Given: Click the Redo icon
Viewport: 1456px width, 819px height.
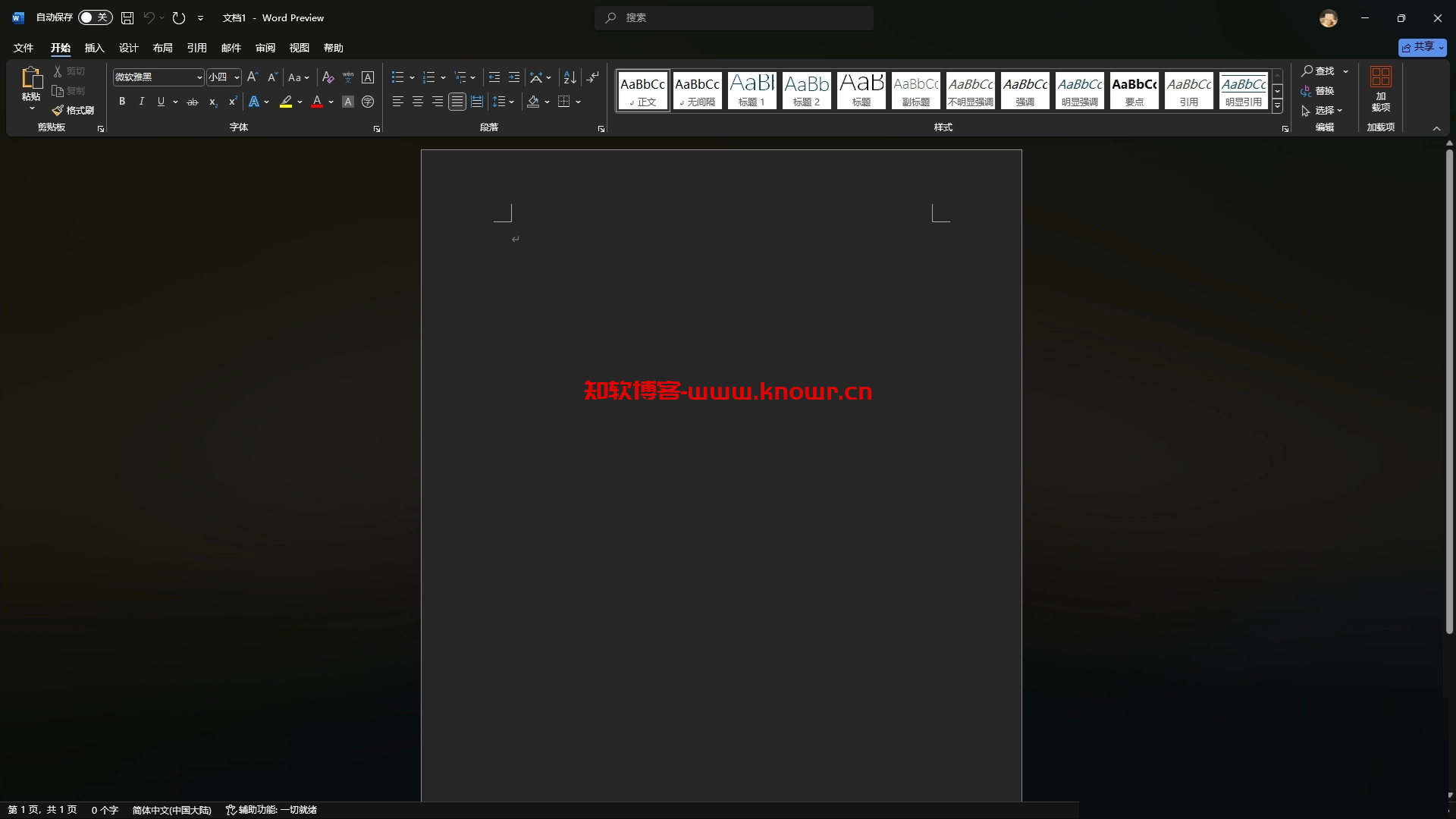Looking at the screenshot, I should (179, 17).
